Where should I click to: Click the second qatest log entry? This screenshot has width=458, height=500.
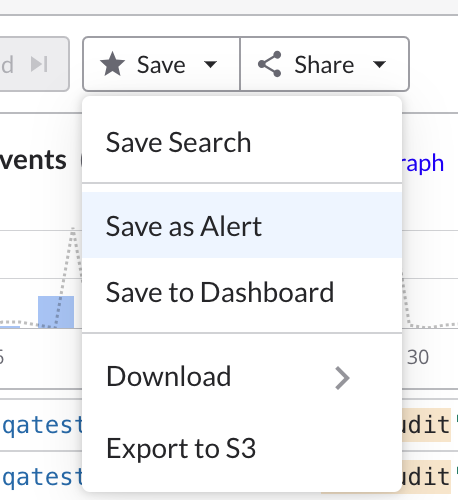coord(42,477)
